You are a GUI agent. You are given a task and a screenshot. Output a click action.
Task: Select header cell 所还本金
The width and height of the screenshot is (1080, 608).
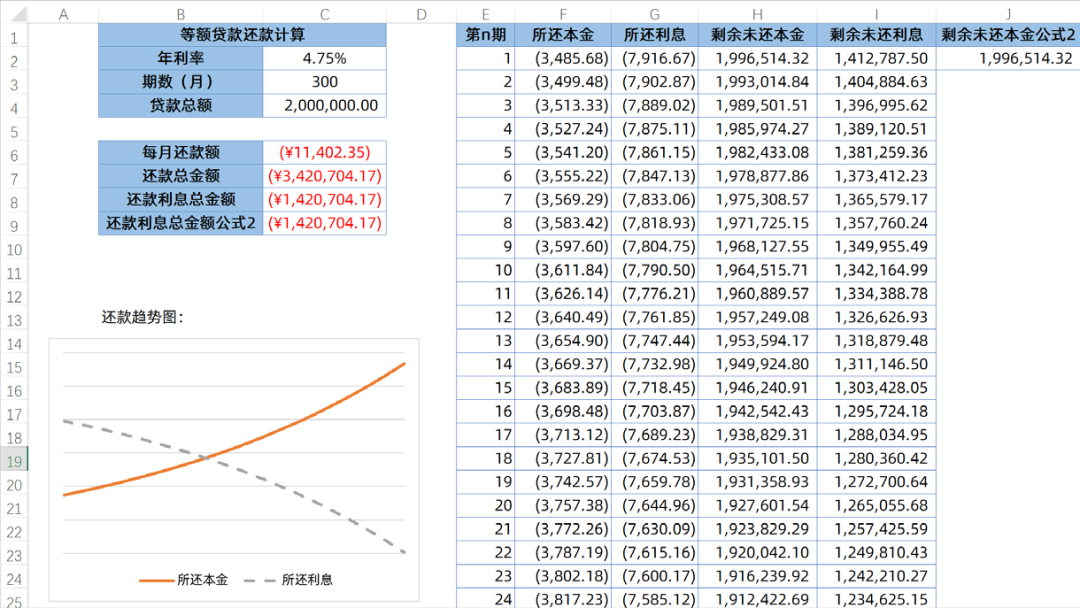click(x=563, y=35)
